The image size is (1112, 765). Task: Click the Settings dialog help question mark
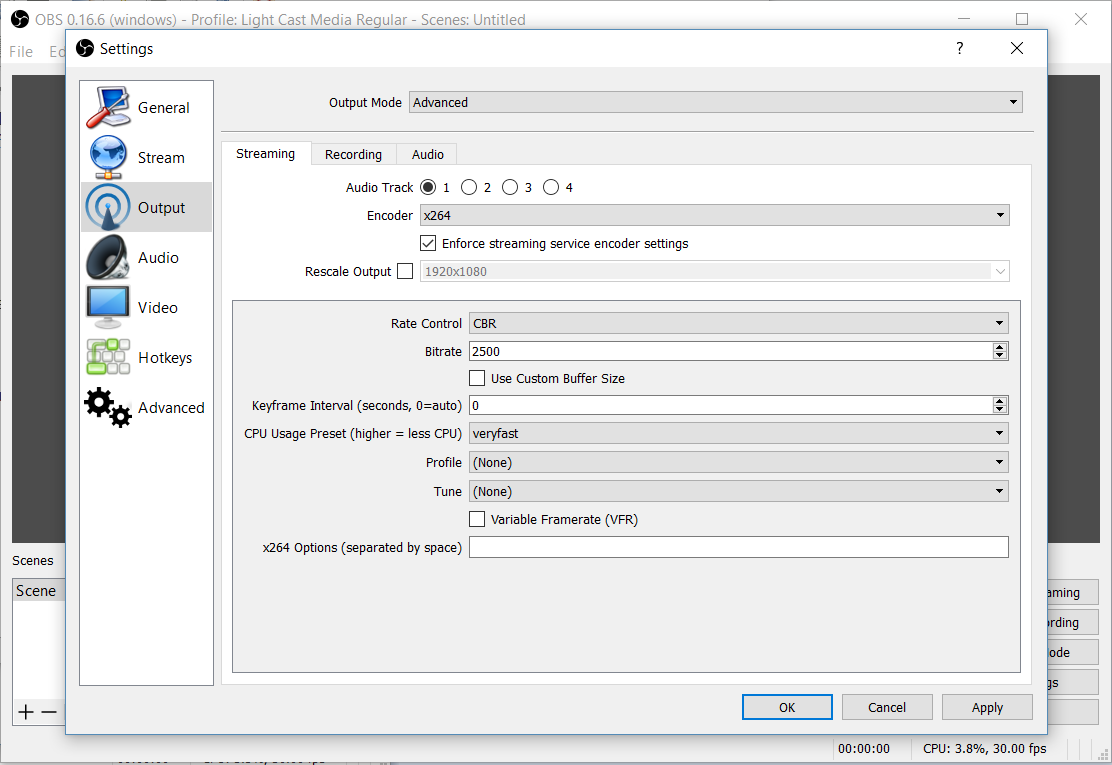[x=960, y=48]
